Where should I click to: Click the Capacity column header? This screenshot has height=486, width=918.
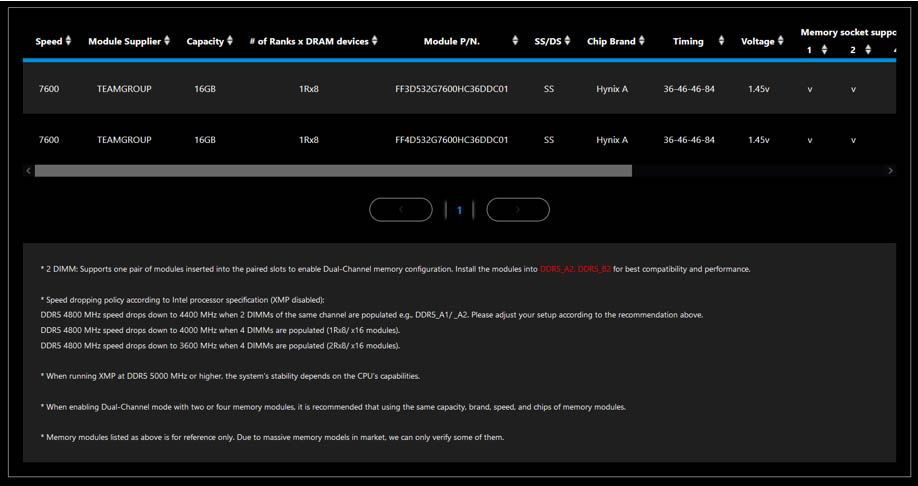click(205, 42)
